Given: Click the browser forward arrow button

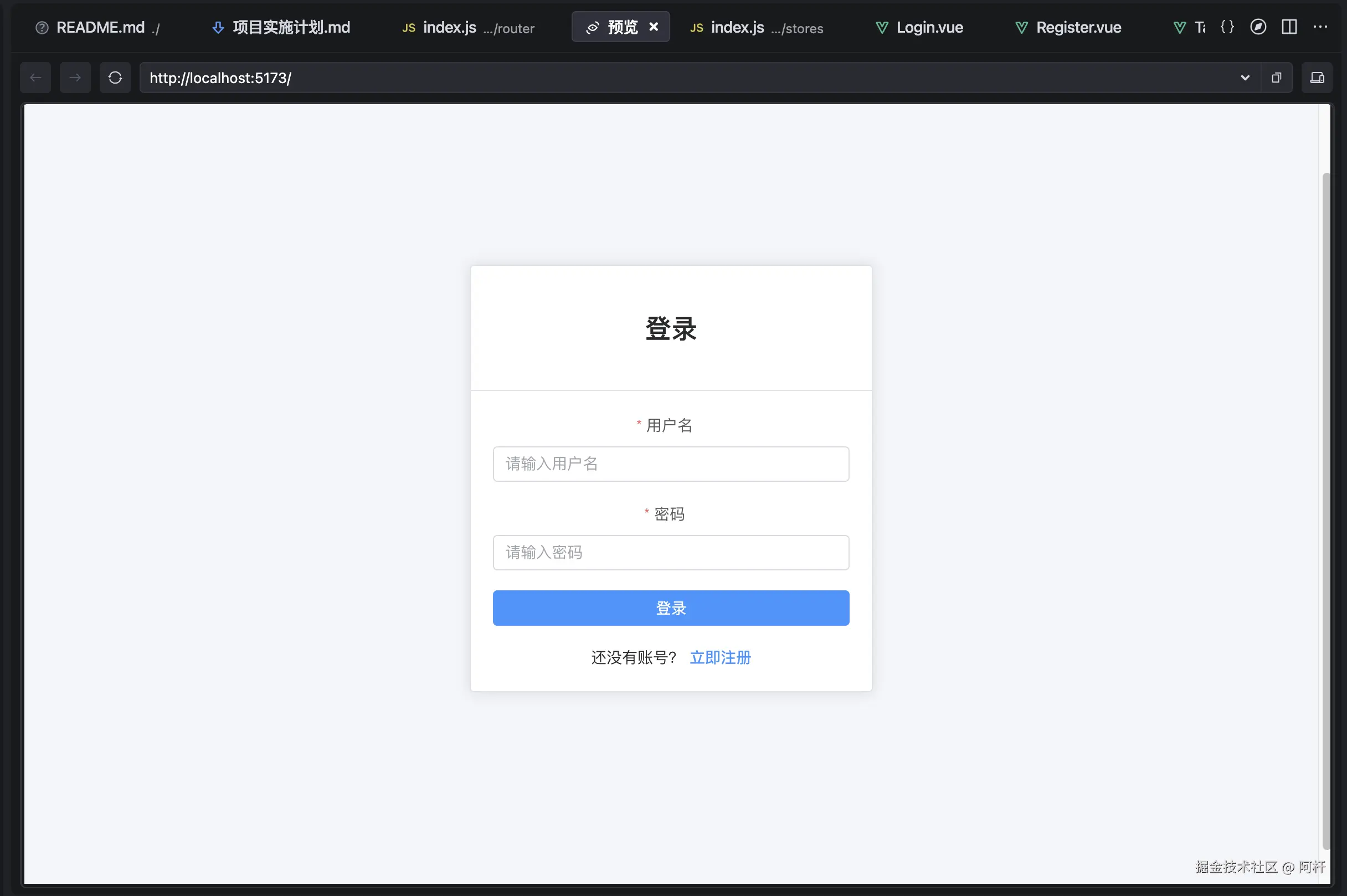Looking at the screenshot, I should tap(75, 78).
